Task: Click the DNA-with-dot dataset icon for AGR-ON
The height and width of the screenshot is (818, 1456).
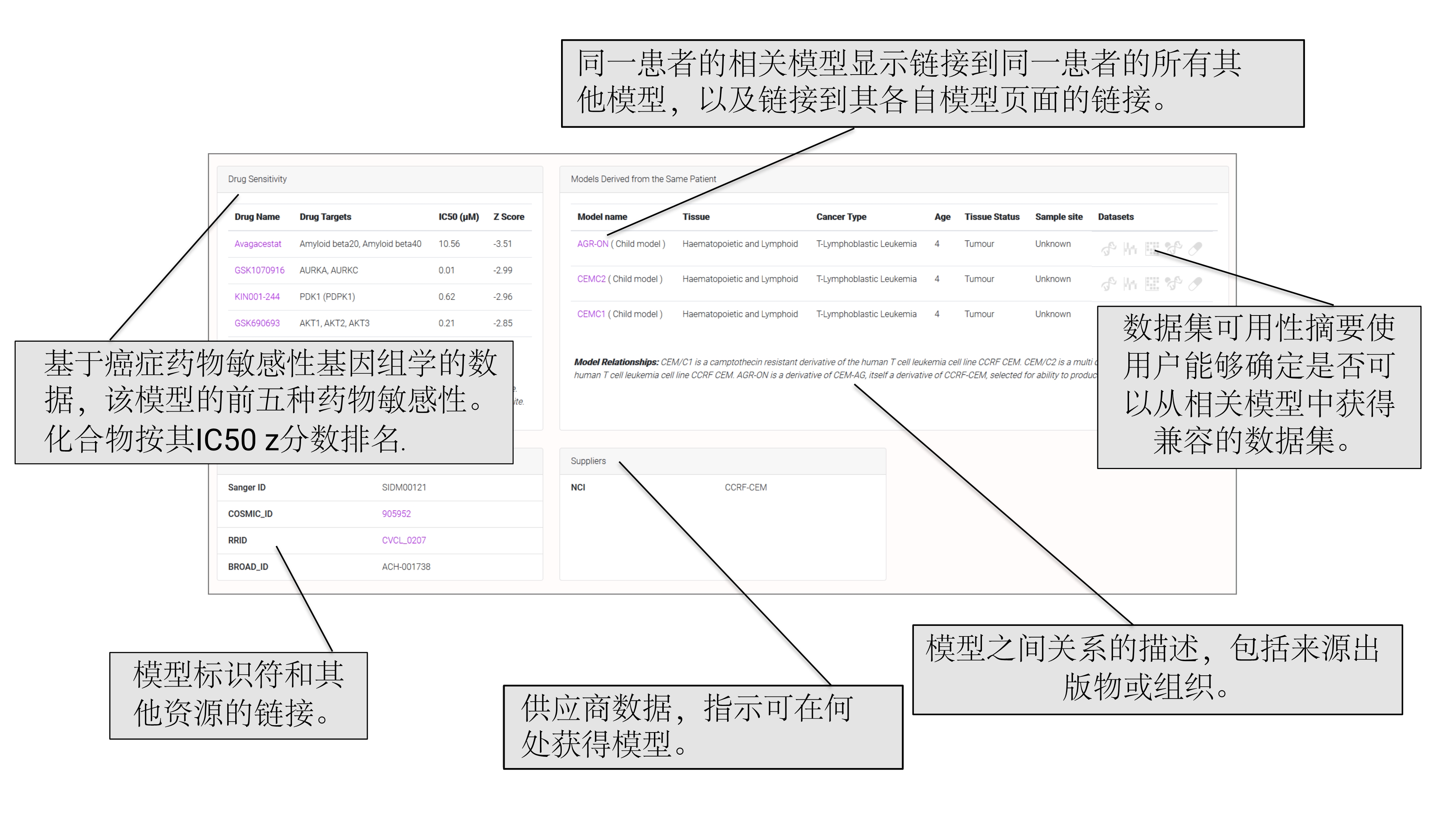Action: [1173, 249]
